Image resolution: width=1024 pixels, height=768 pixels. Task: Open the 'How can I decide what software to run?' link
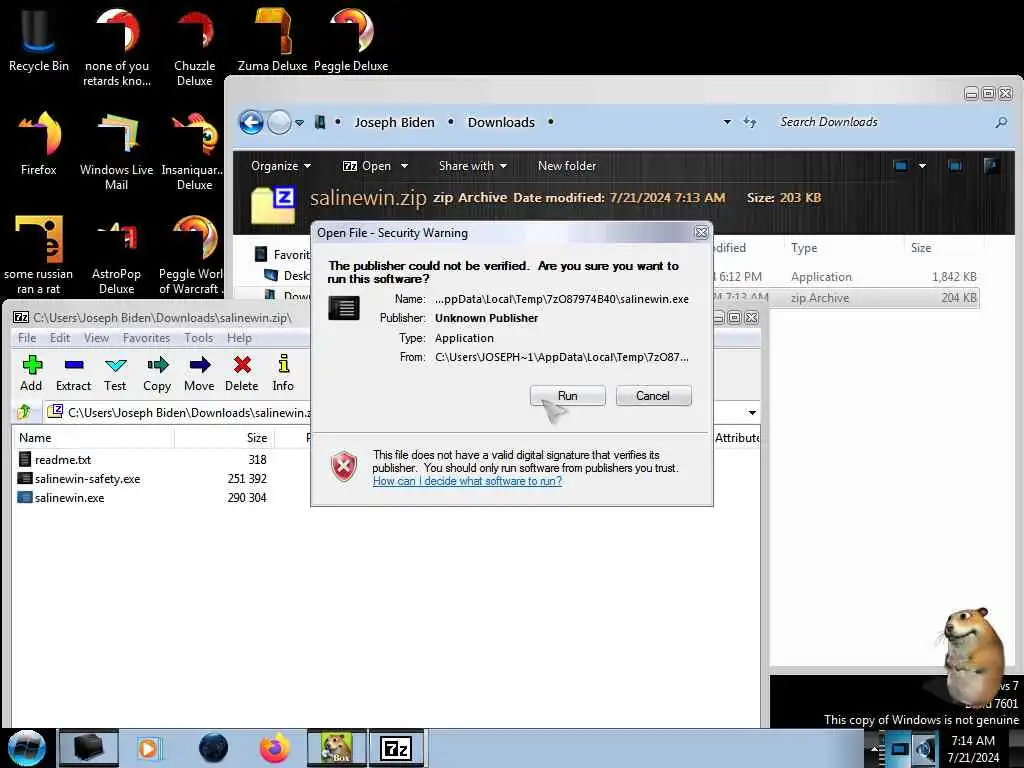pyautogui.click(x=467, y=481)
